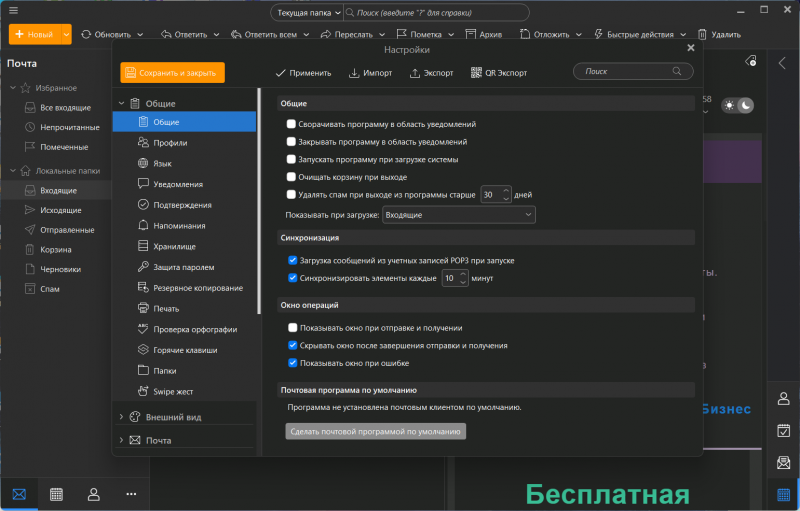The height and width of the screenshot is (511, 800).
Task: Click Переслать toolbar button
Action: tap(347, 34)
